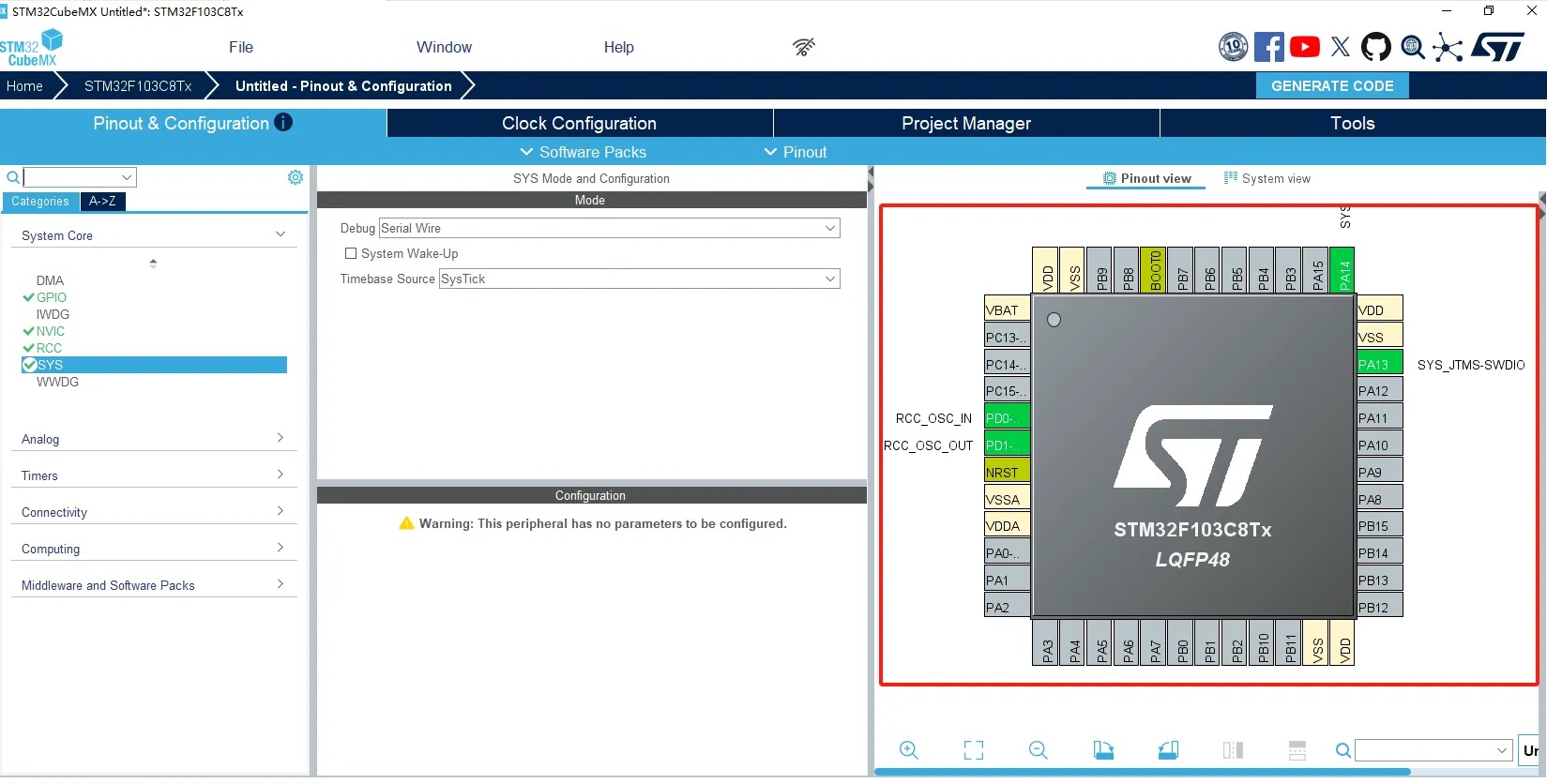Open the Timebase Source dropdown

639,279
